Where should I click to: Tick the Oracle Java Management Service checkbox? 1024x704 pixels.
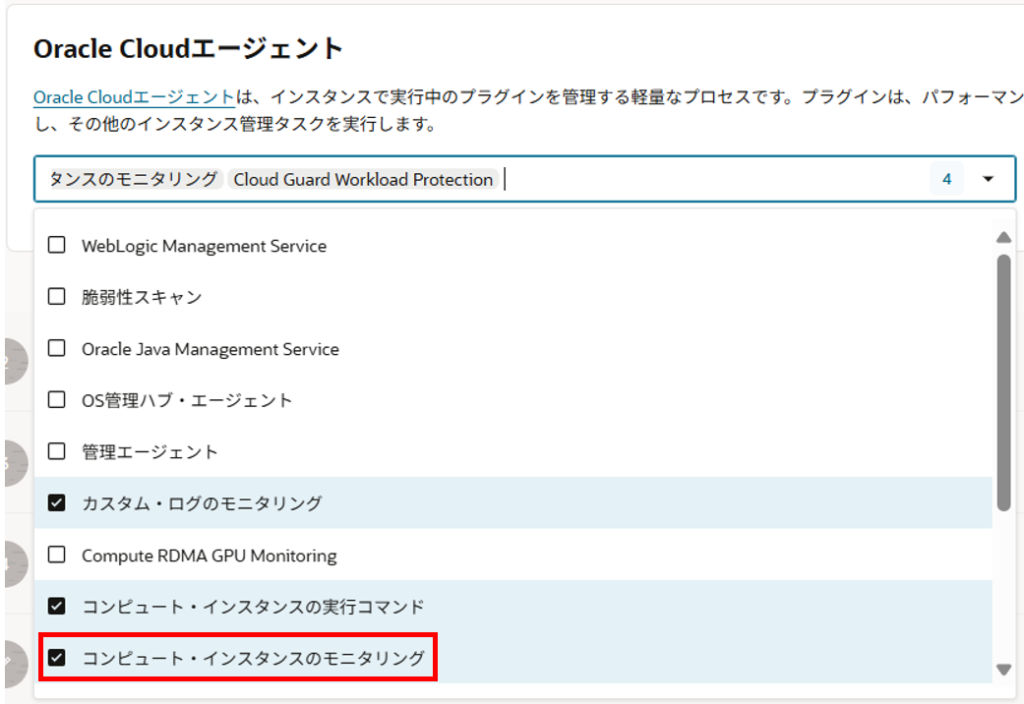[x=57, y=349]
